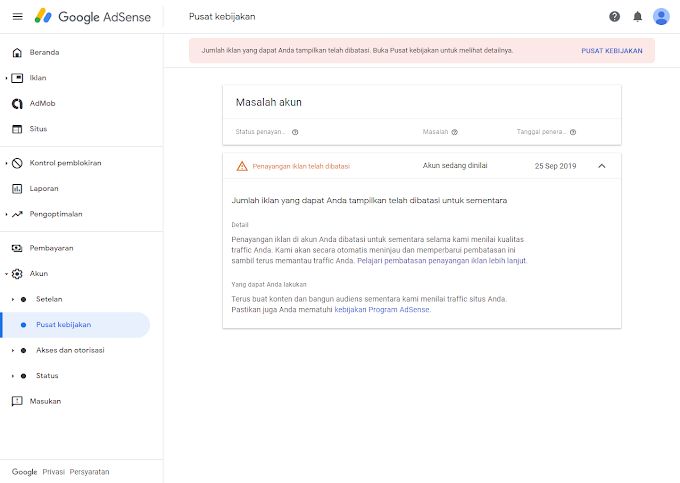
Task: Click the Masalah akun heading
Action: click(x=268, y=102)
